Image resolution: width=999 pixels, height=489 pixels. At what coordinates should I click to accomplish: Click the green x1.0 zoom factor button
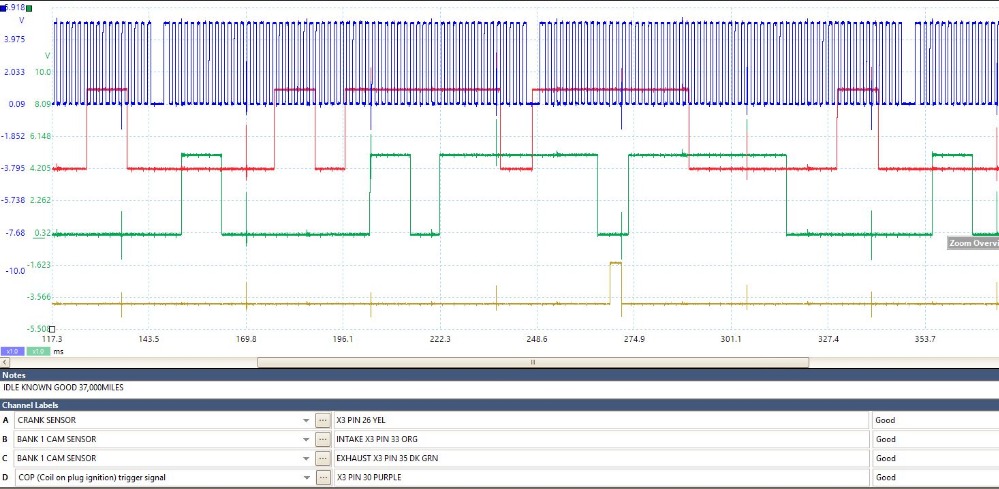[x=37, y=352]
